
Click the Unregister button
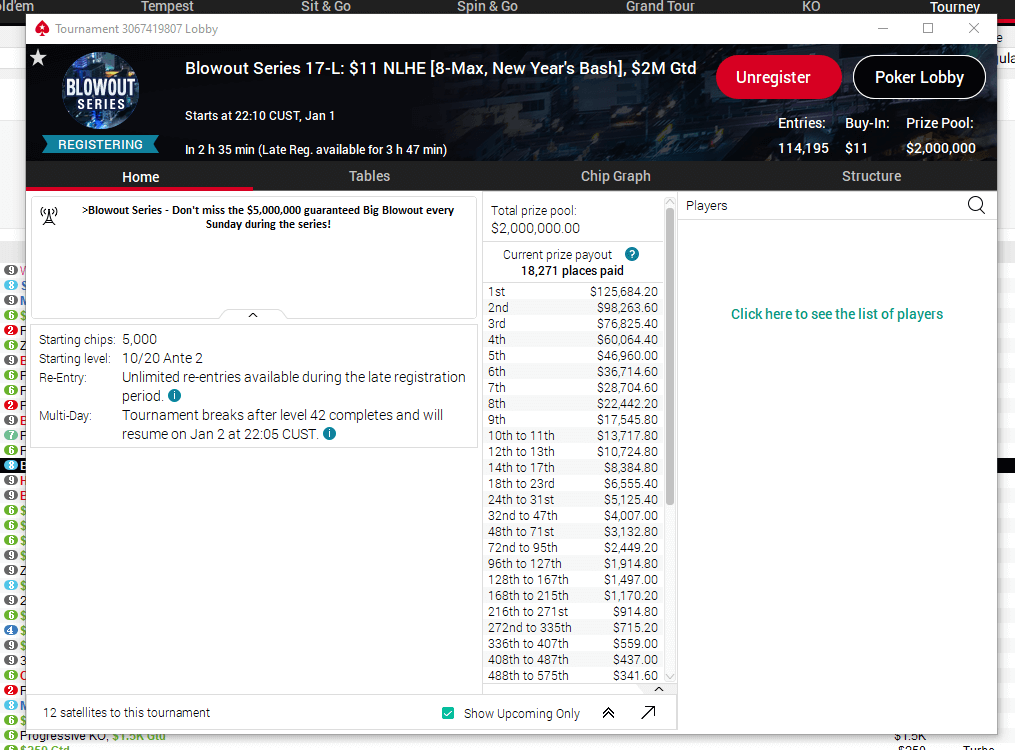point(779,77)
